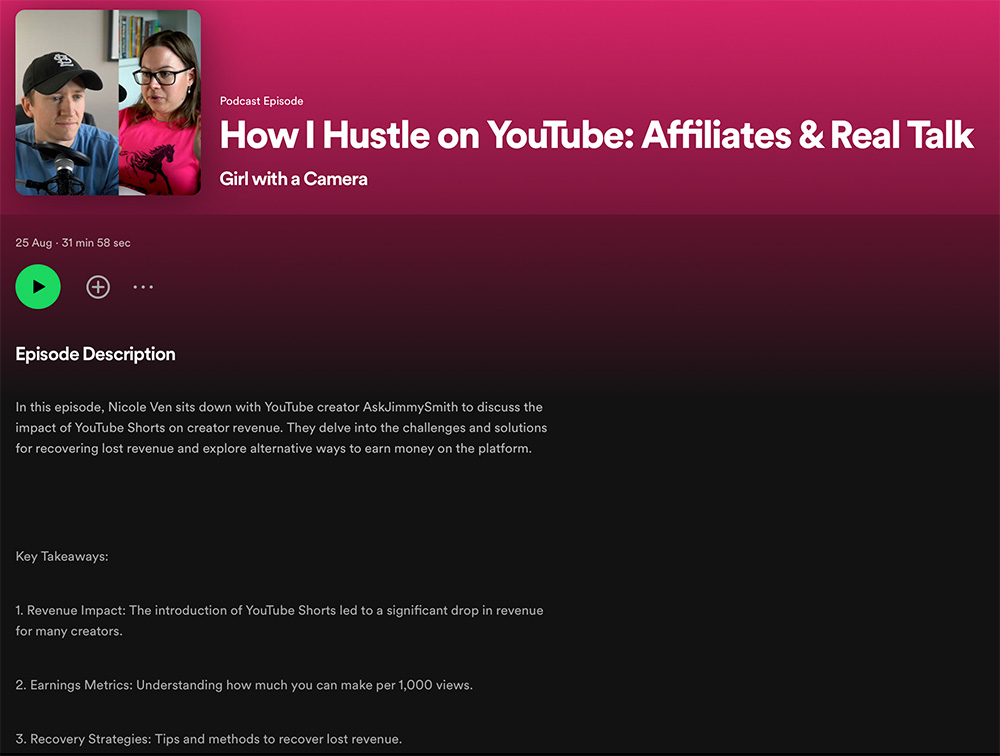
Task: Click the Podcast Episode label
Action: point(261,101)
